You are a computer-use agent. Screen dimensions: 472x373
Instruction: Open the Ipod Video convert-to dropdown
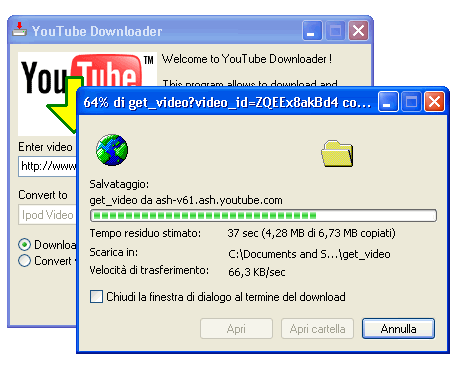pyautogui.click(x=48, y=215)
